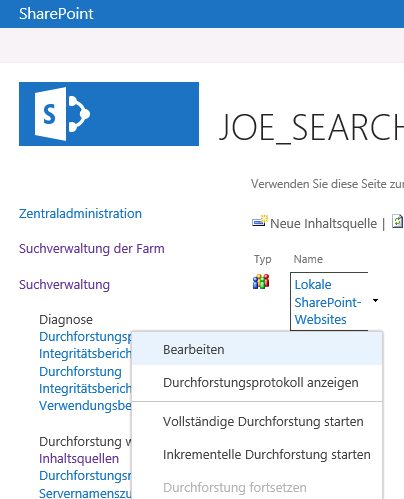
Task: Click the SharePoint site logo
Action: (109, 114)
